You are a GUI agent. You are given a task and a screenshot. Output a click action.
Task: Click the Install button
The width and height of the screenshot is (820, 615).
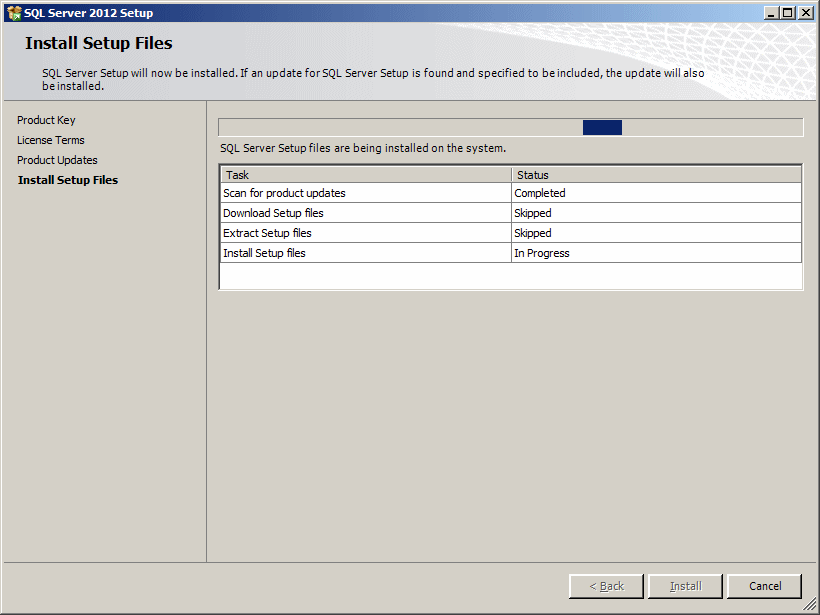pos(685,586)
